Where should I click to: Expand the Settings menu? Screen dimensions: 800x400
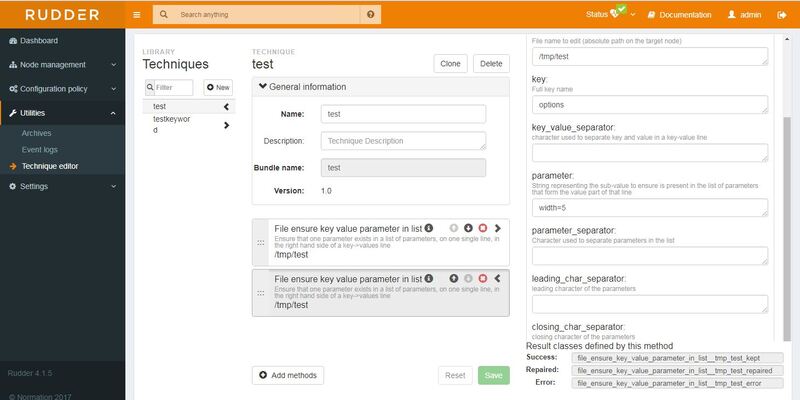point(62,187)
